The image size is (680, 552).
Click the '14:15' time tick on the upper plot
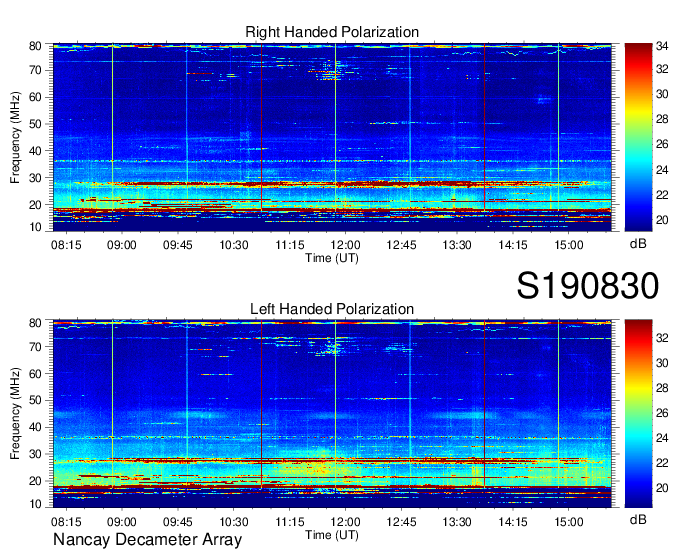(x=513, y=245)
